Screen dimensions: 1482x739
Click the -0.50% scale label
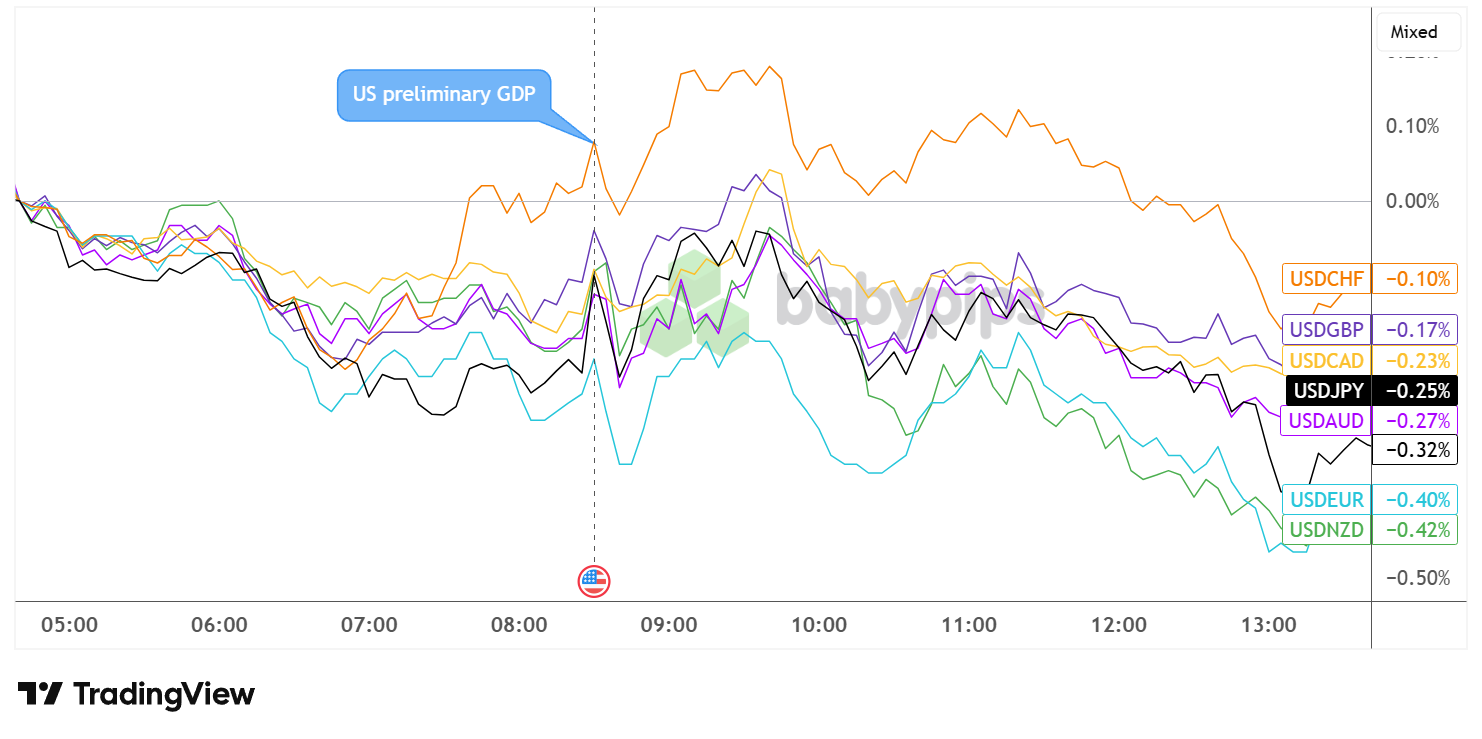pos(1412,578)
